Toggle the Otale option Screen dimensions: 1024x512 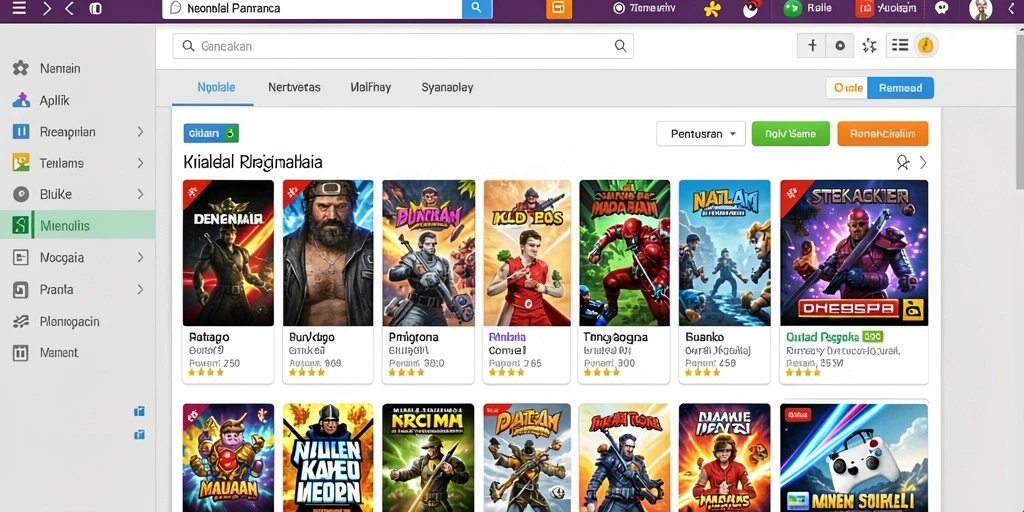point(848,88)
